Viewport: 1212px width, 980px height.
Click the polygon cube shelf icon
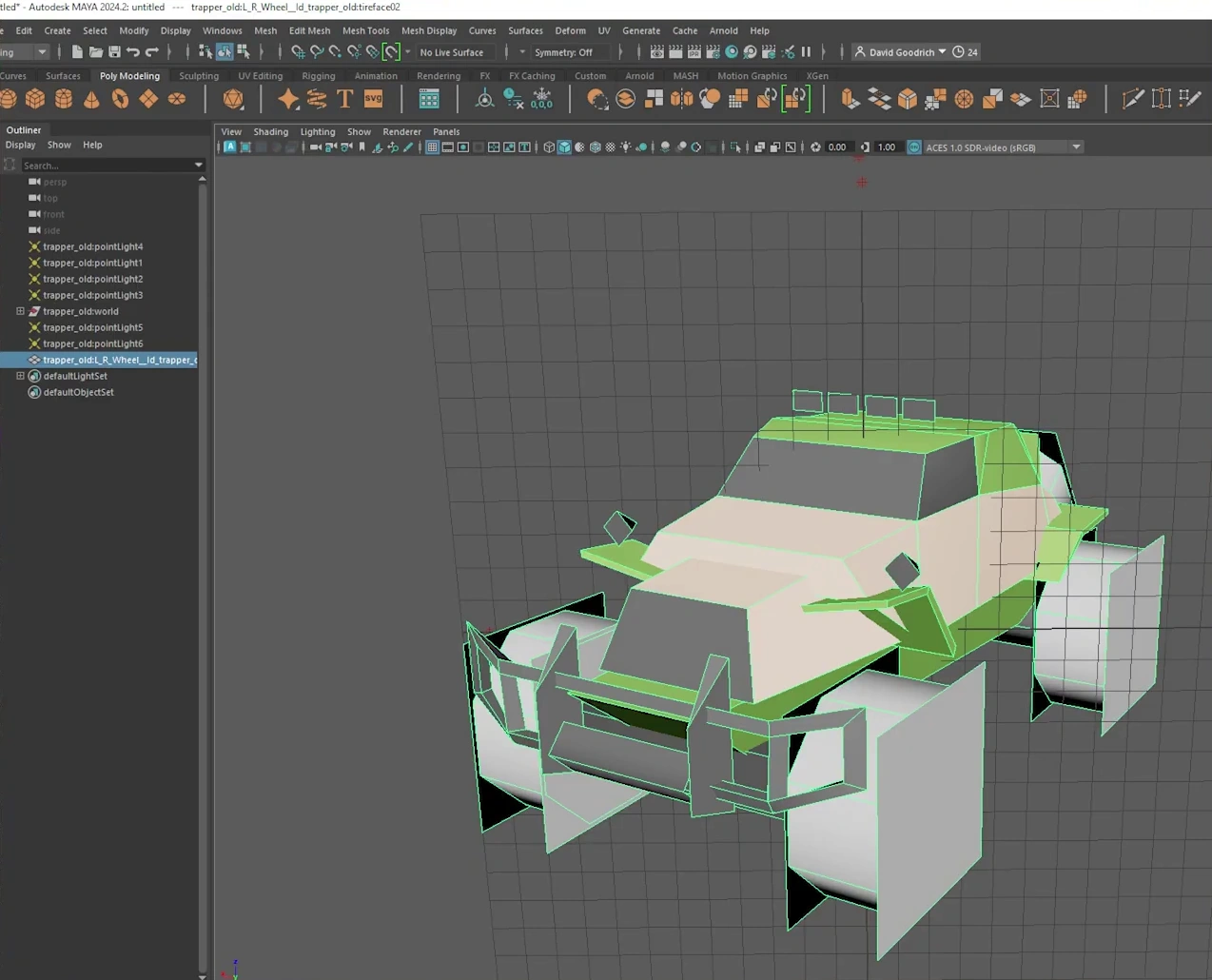pos(35,99)
